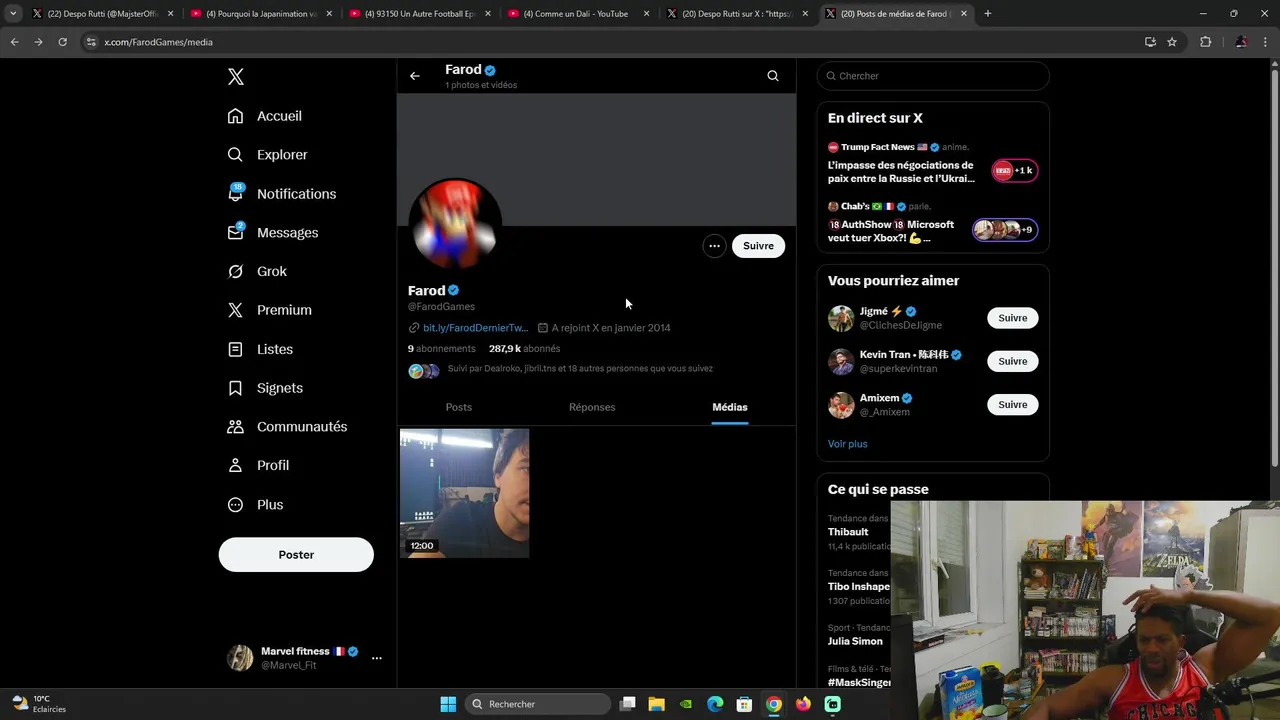The image size is (1280, 720).
Task: Follow Farod with Suivre button
Action: (x=758, y=246)
